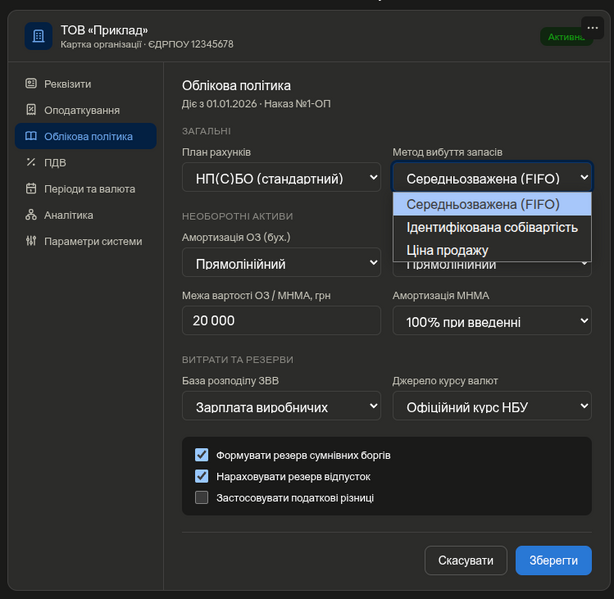Click the organization building icon
This screenshot has height=599, width=614.
click(x=38, y=36)
